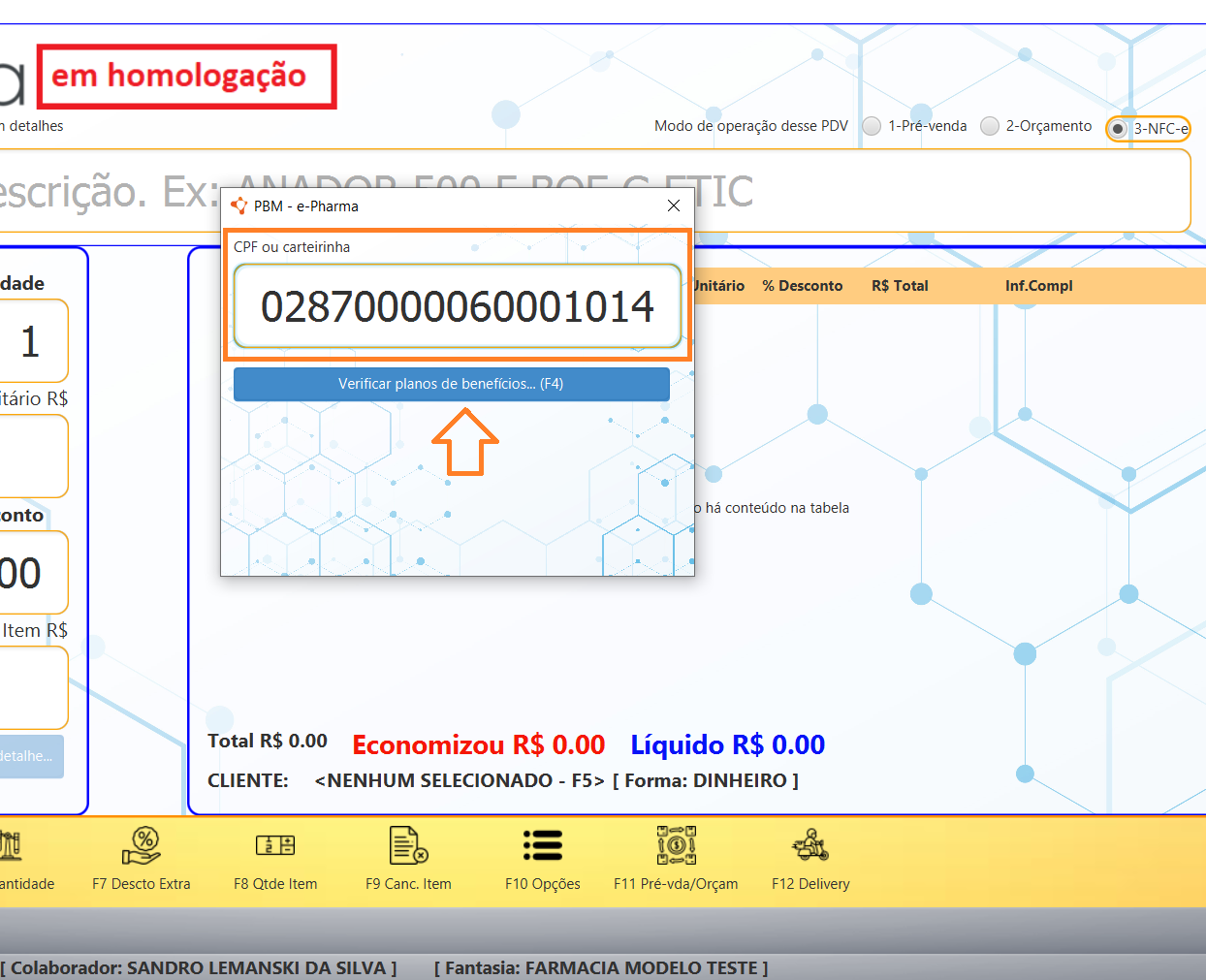This screenshot has width=1206, height=980.
Task: Select the 3-NFC-e operation mode
Action: pyautogui.click(x=1119, y=129)
